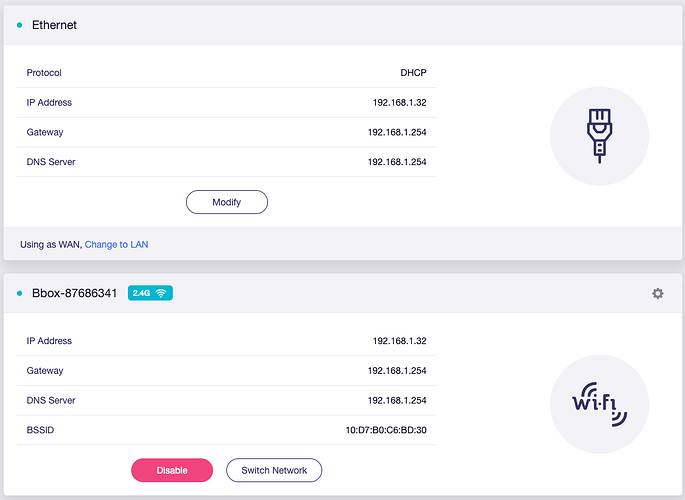Click the Ethernet status dot
685x500 pixels.
[19, 25]
